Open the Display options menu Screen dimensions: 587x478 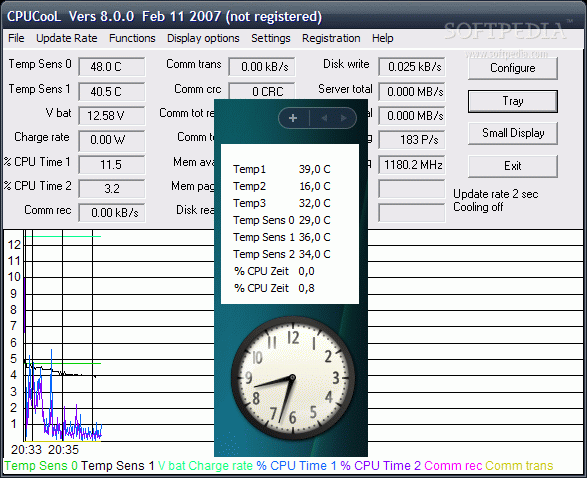(203, 38)
